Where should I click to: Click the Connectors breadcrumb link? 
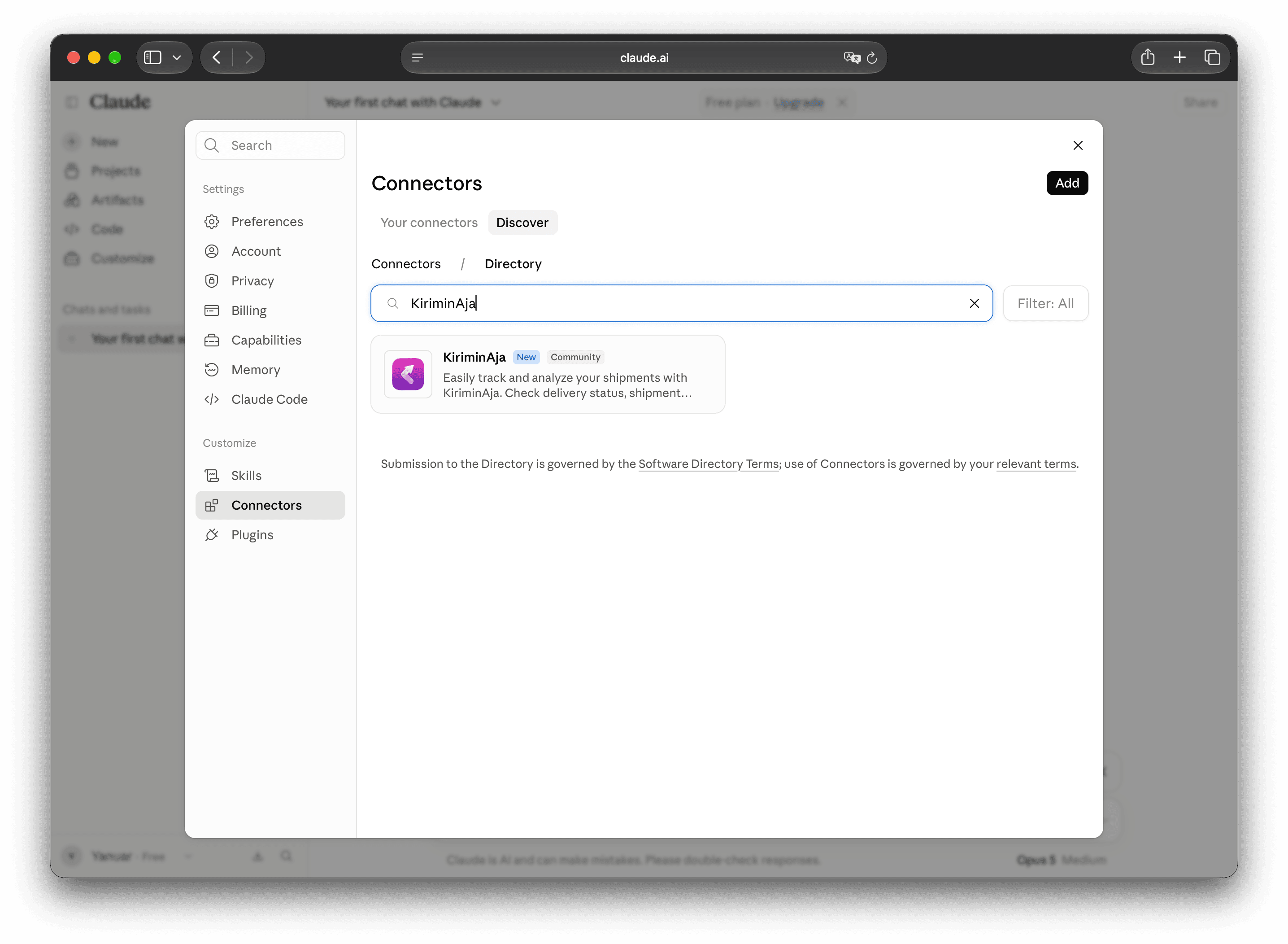click(x=405, y=264)
